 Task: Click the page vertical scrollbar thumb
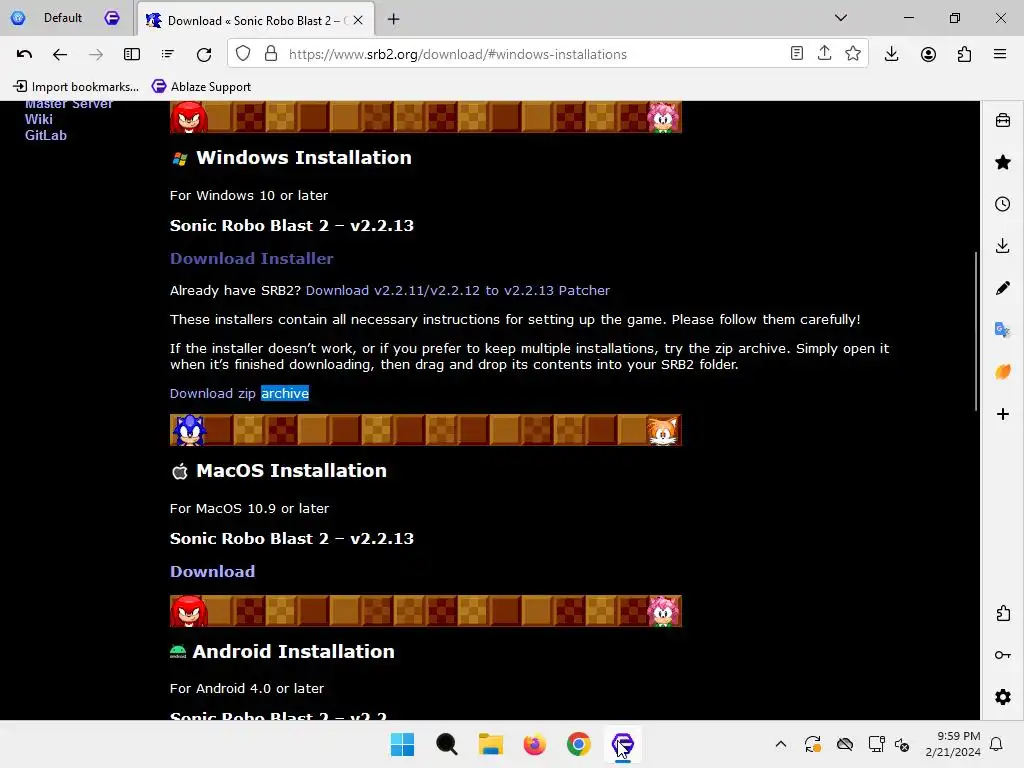tap(976, 330)
